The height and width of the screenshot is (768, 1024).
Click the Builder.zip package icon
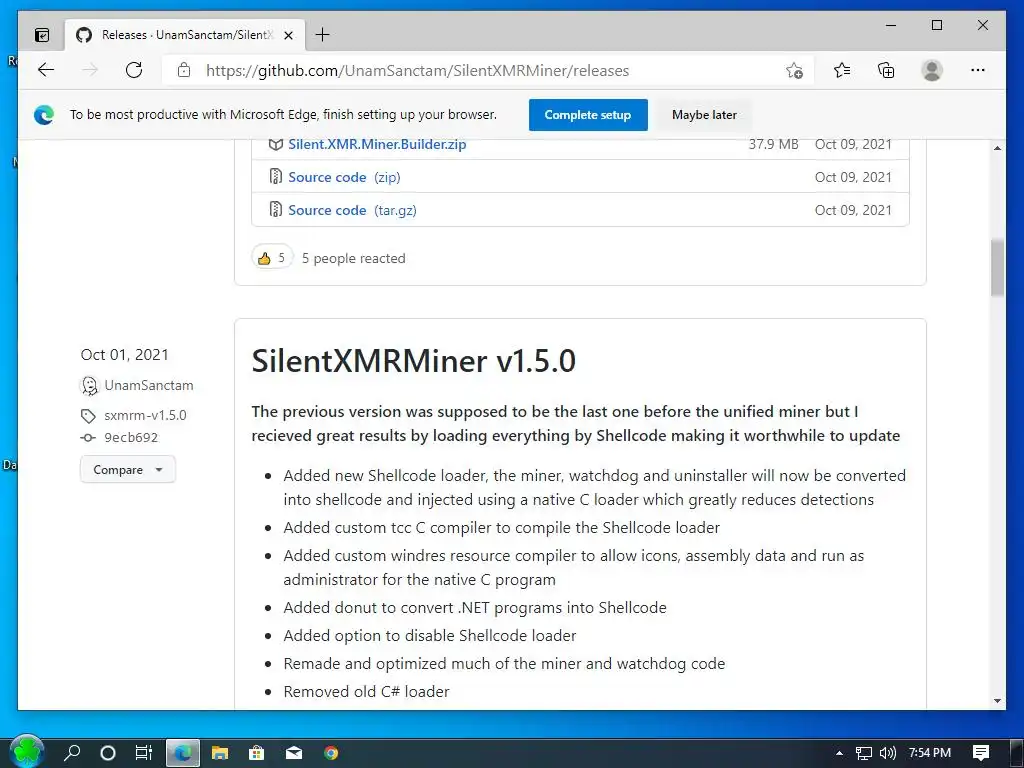(x=276, y=144)
